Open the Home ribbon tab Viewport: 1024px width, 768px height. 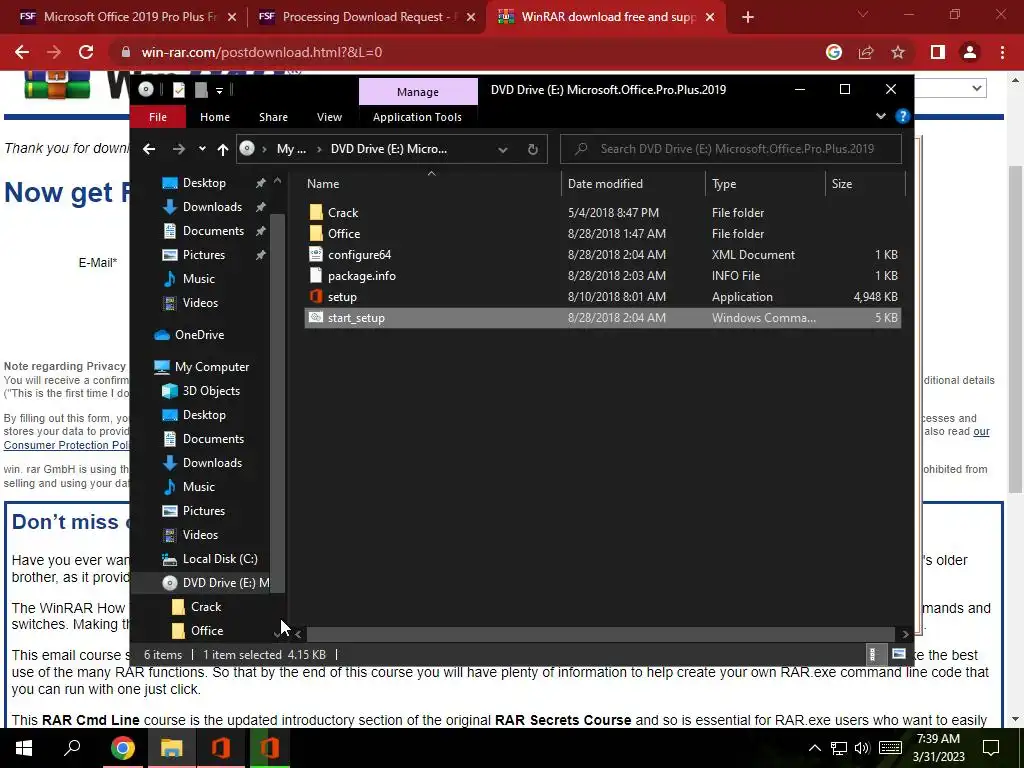point(215,117)
